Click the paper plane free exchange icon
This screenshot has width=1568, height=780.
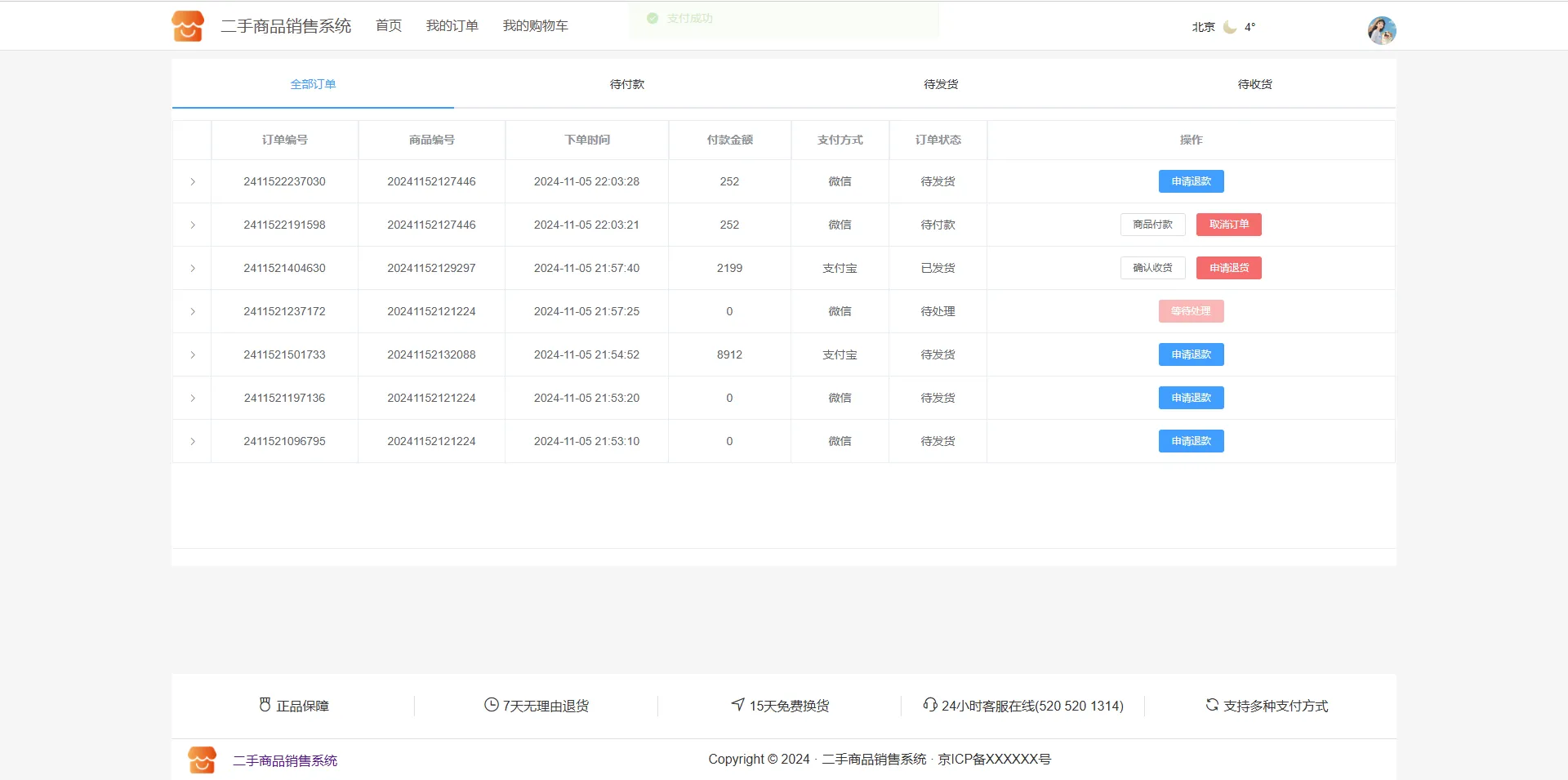737,704
